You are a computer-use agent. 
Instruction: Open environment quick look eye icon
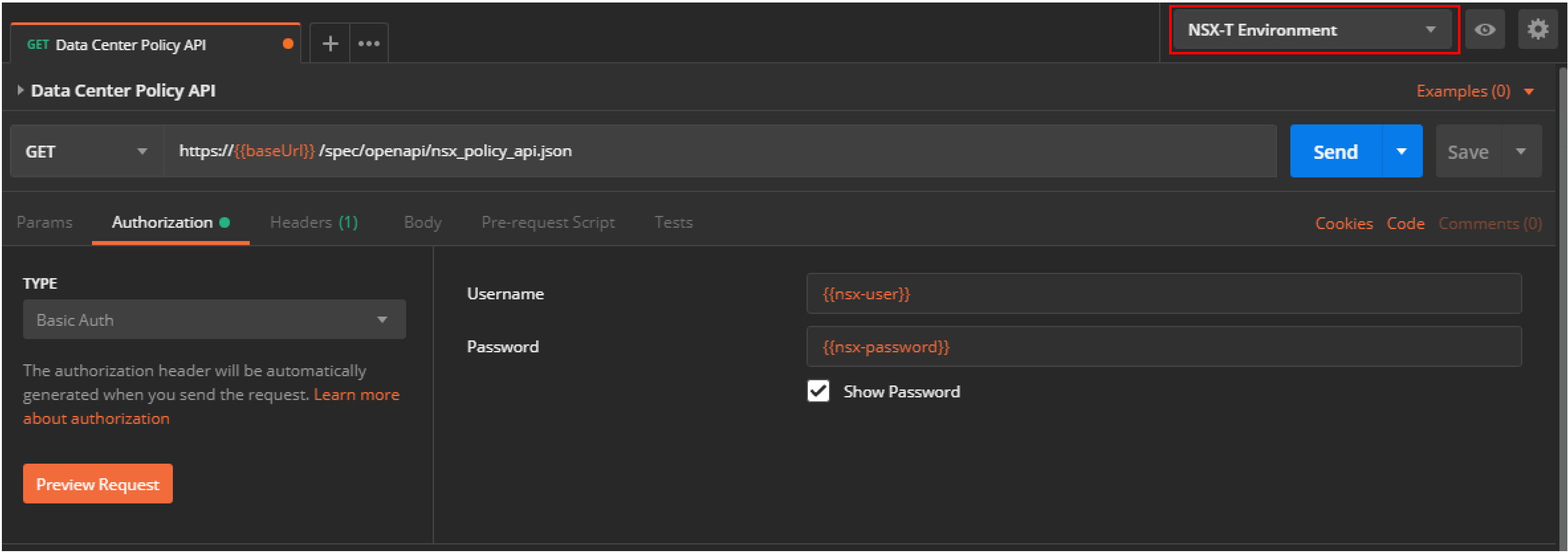[1485, 29]
